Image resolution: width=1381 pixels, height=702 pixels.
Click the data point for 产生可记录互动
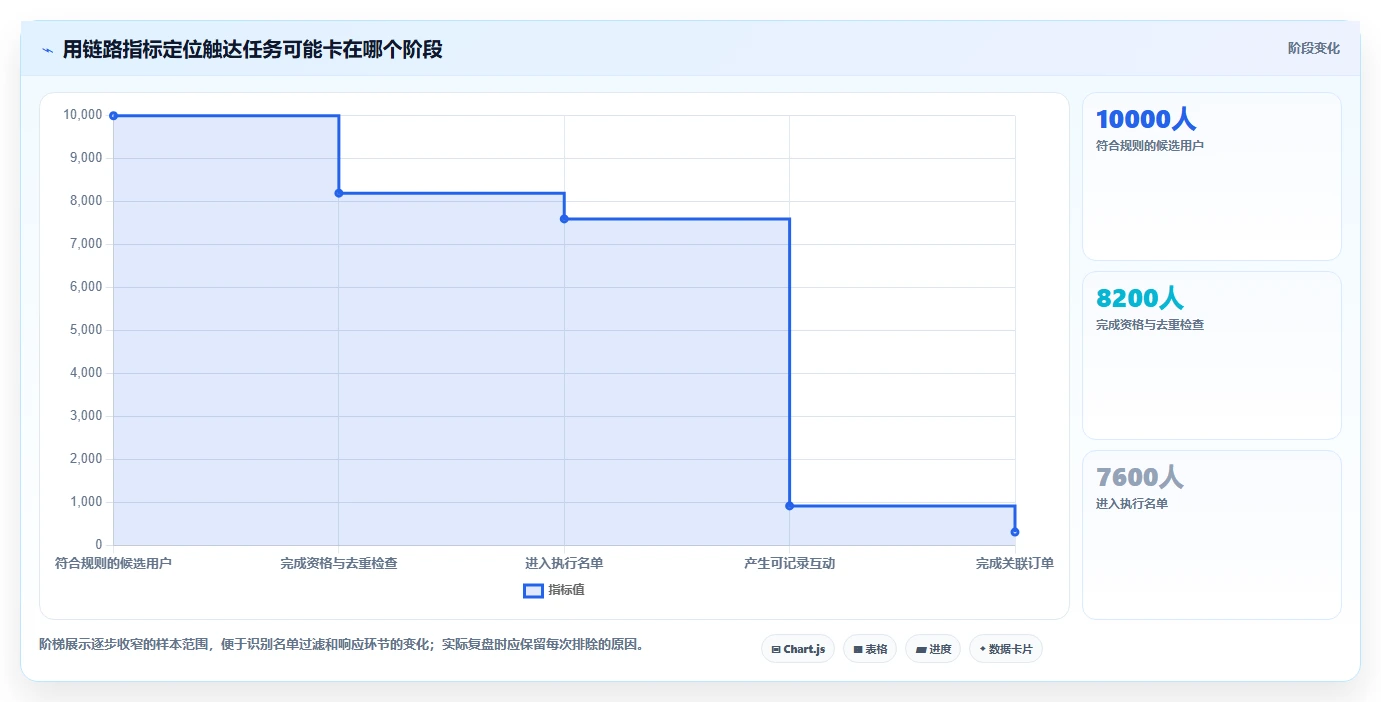click(790, 506)
